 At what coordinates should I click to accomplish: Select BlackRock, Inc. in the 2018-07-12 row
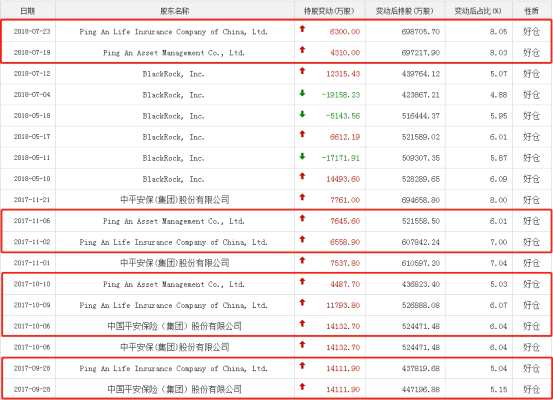click(x=173, y=74)
